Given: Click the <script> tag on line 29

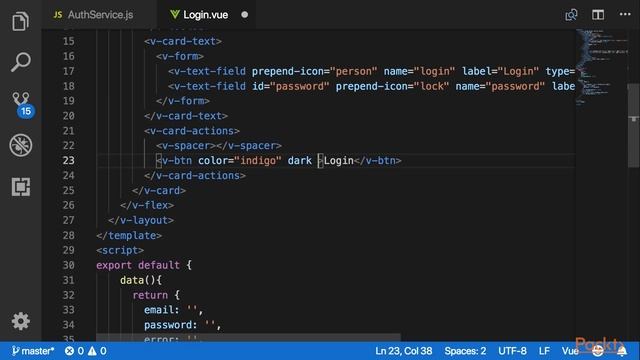Looking at the screenshot, I should point(120,250).
